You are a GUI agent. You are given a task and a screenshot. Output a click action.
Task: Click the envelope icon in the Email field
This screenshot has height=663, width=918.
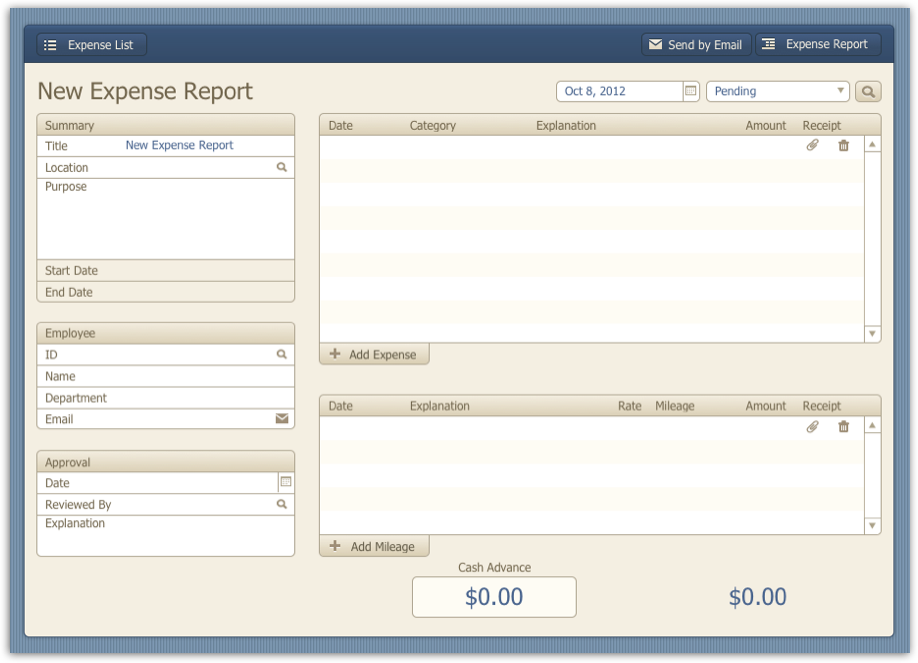pos(281,418)
